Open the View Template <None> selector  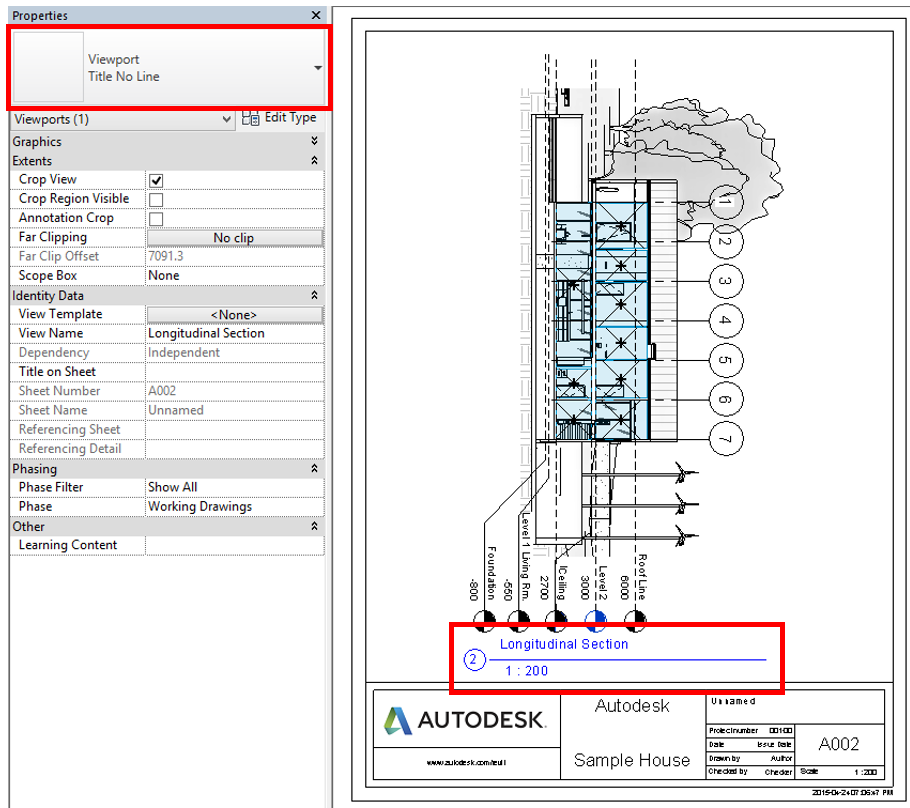point(234,314)
